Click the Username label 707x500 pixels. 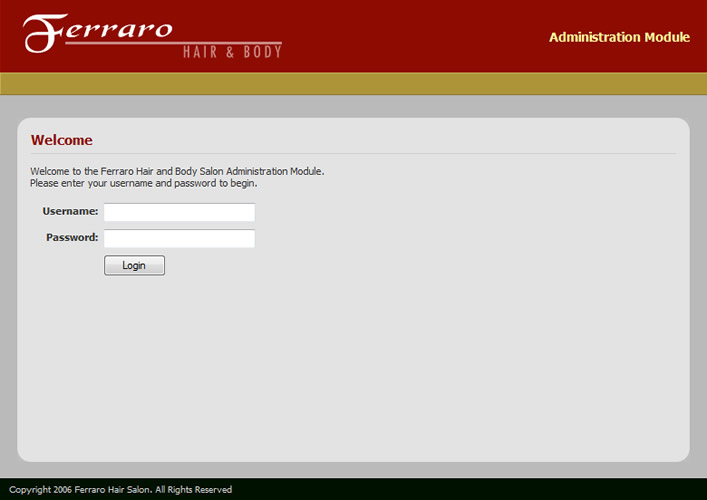(70, 211)
